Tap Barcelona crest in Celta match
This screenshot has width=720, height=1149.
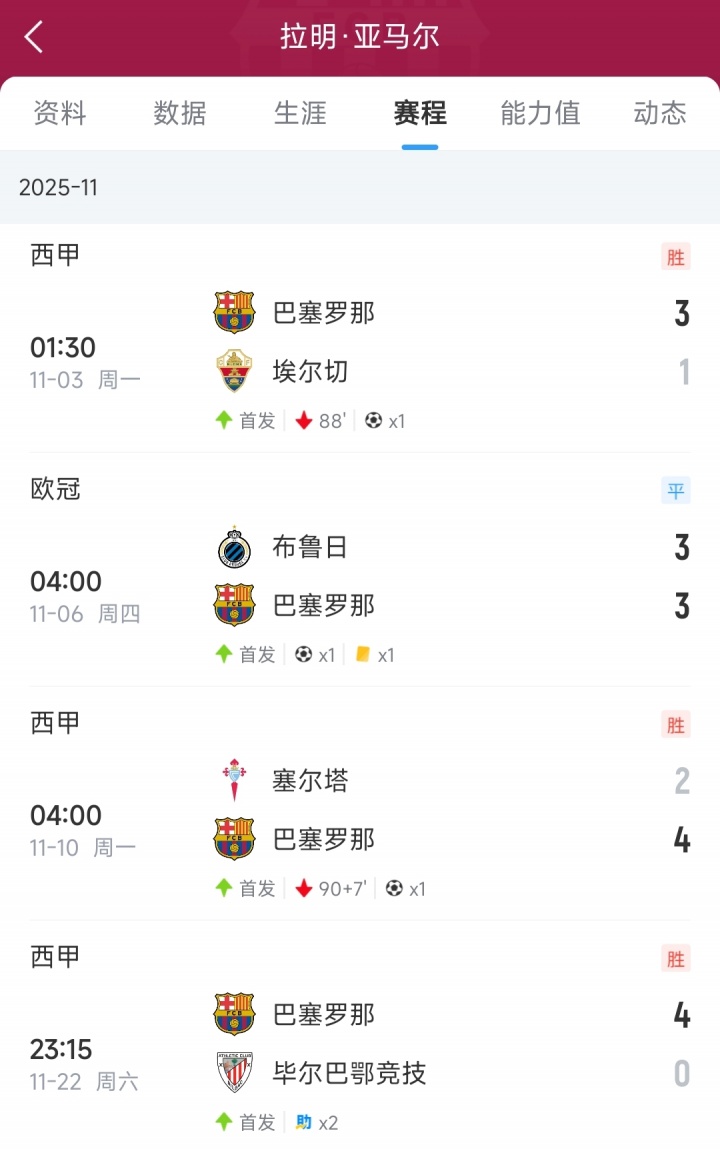(234, 839)
